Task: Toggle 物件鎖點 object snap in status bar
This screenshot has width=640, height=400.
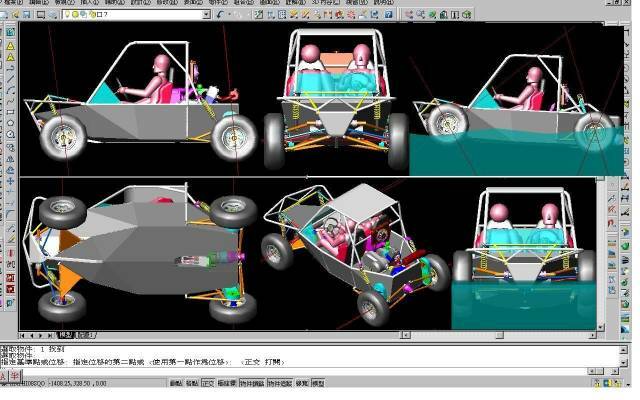Action: coord(252,383)
